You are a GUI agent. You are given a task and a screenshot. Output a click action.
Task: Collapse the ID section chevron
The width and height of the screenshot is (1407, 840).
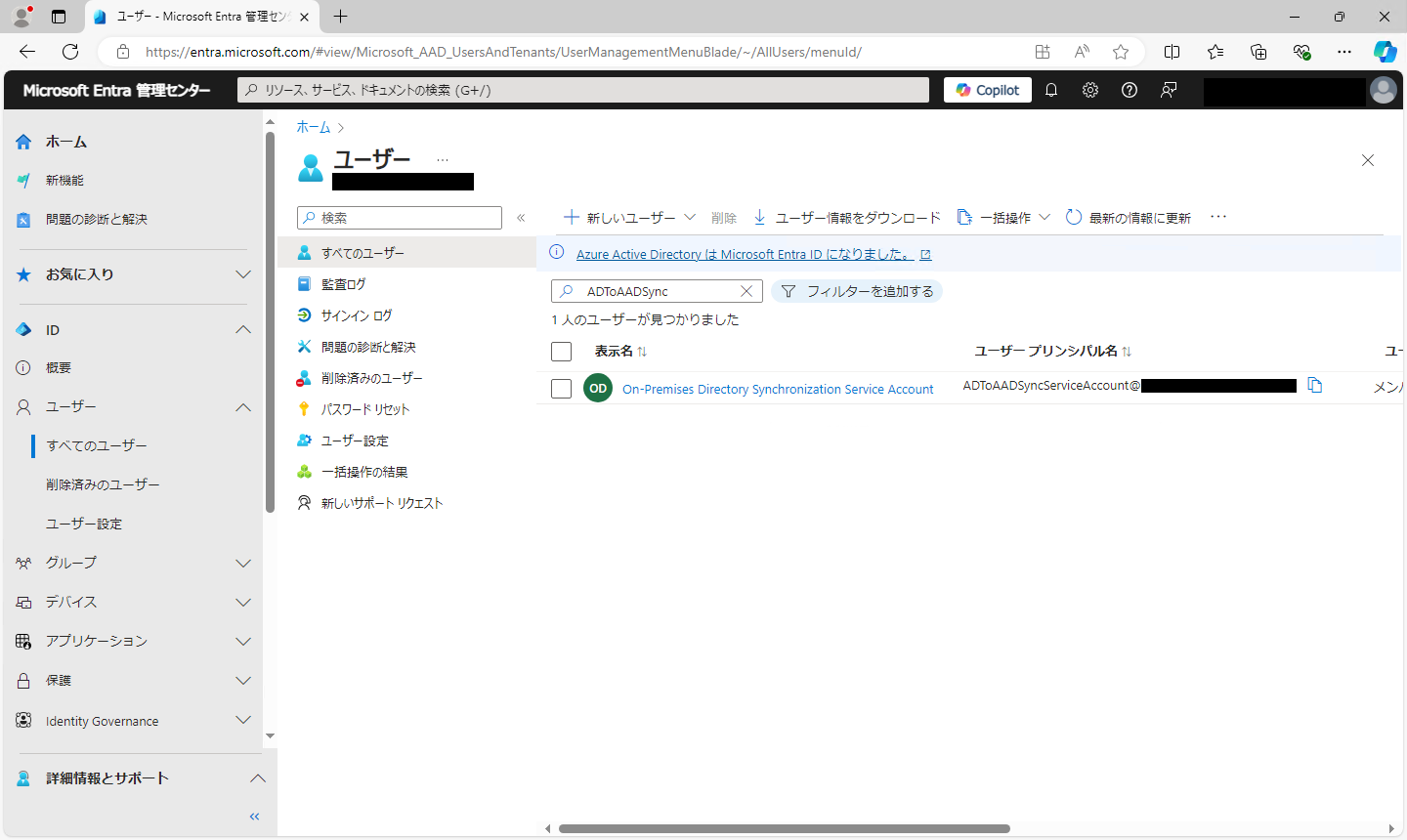[243, 330]
